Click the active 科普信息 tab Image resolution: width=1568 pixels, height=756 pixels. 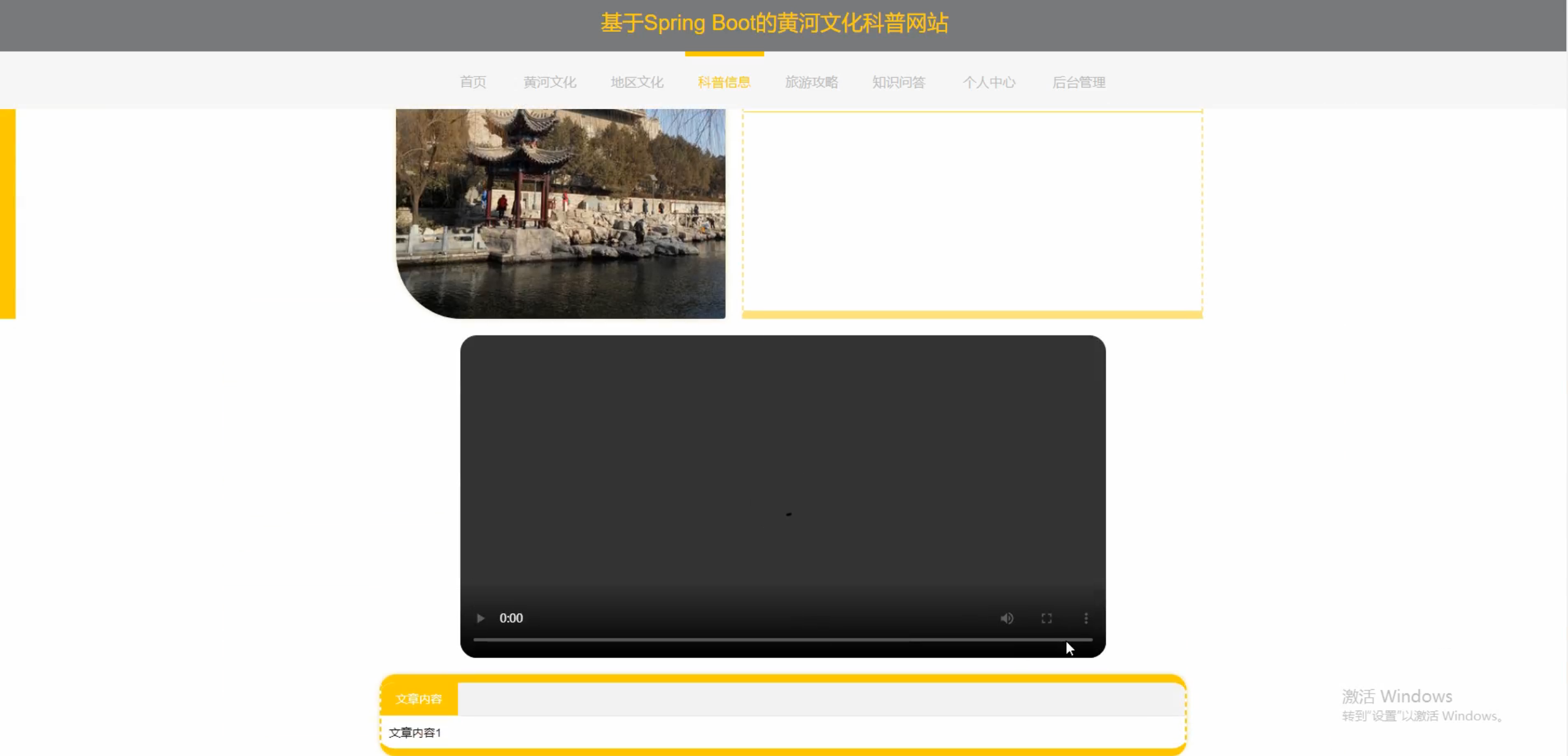point(724,82)
